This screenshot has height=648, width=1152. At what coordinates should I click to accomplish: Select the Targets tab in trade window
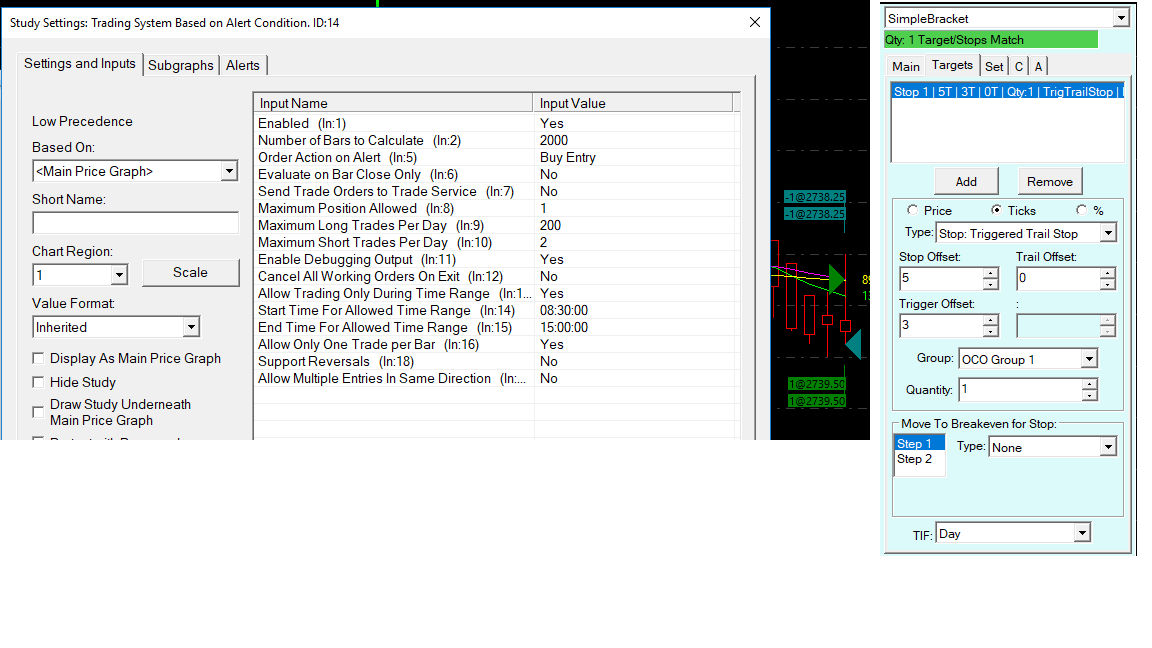[x=952, y=65]
